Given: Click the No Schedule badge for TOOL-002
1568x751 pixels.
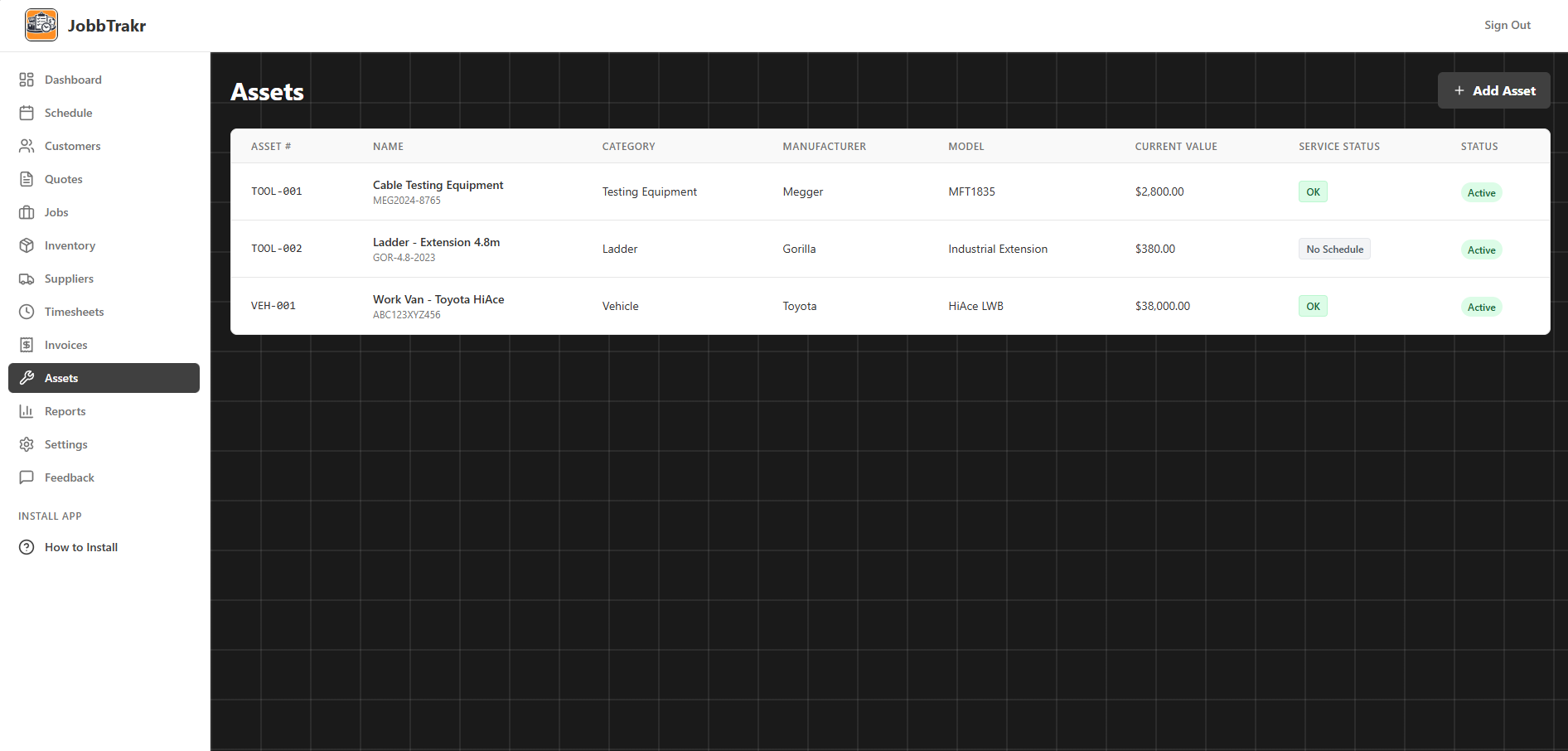Looking at the screenshot, I should (1334, 249).
